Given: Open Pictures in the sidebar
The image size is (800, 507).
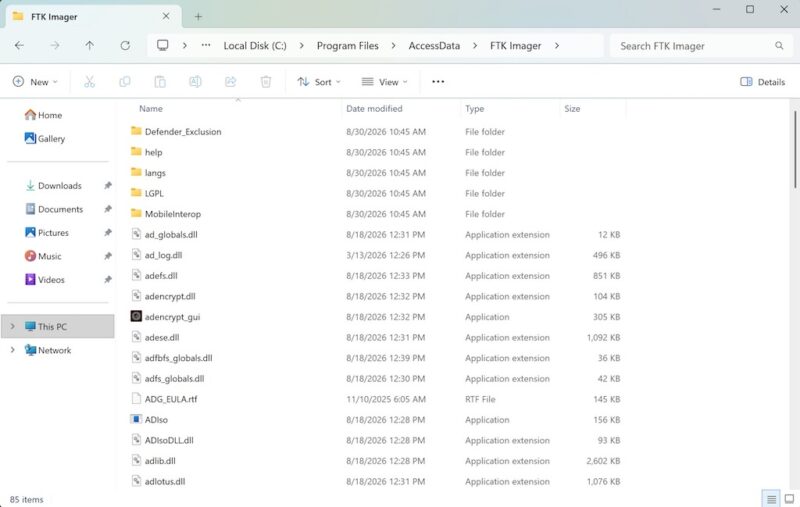Looking at the screenshot, I should coord(47,233).
